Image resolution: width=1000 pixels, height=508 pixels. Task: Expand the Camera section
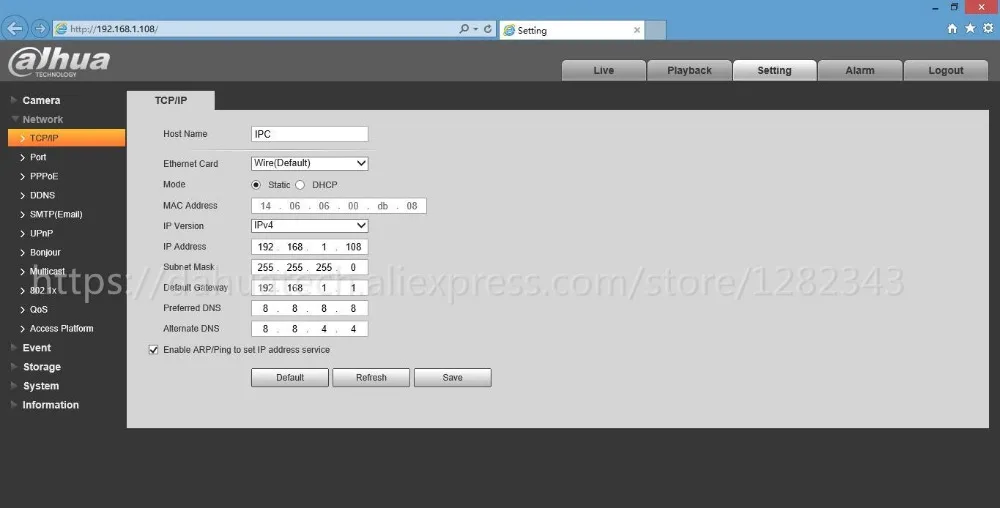[x=41, y=100]
